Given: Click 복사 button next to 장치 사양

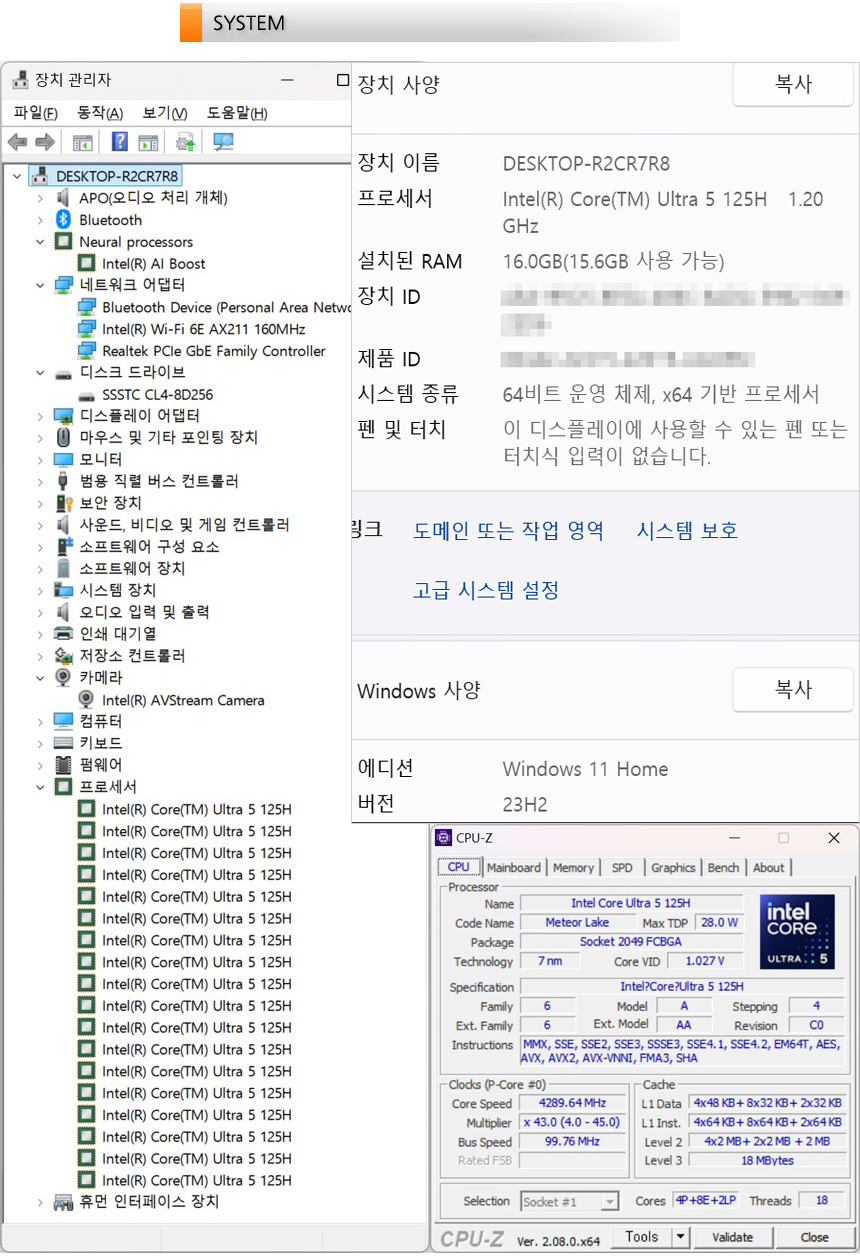Looking at the screenshot, I should (x=793, y=84).
